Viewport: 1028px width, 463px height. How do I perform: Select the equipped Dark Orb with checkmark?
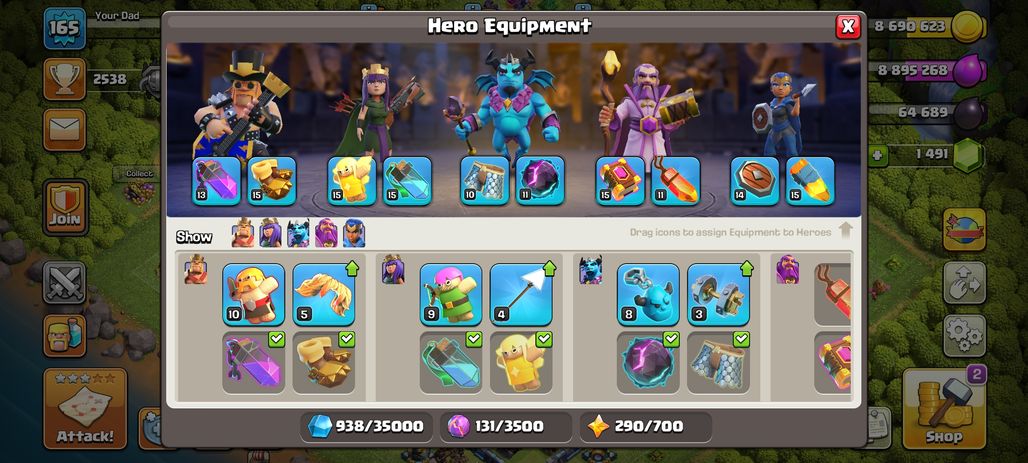point(648,363)
